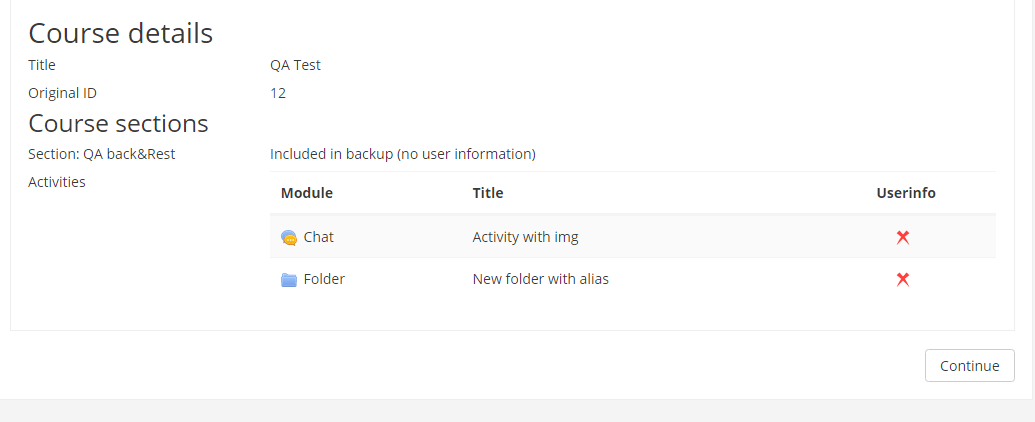
Task: Click the Module column header
Action: 307,193
